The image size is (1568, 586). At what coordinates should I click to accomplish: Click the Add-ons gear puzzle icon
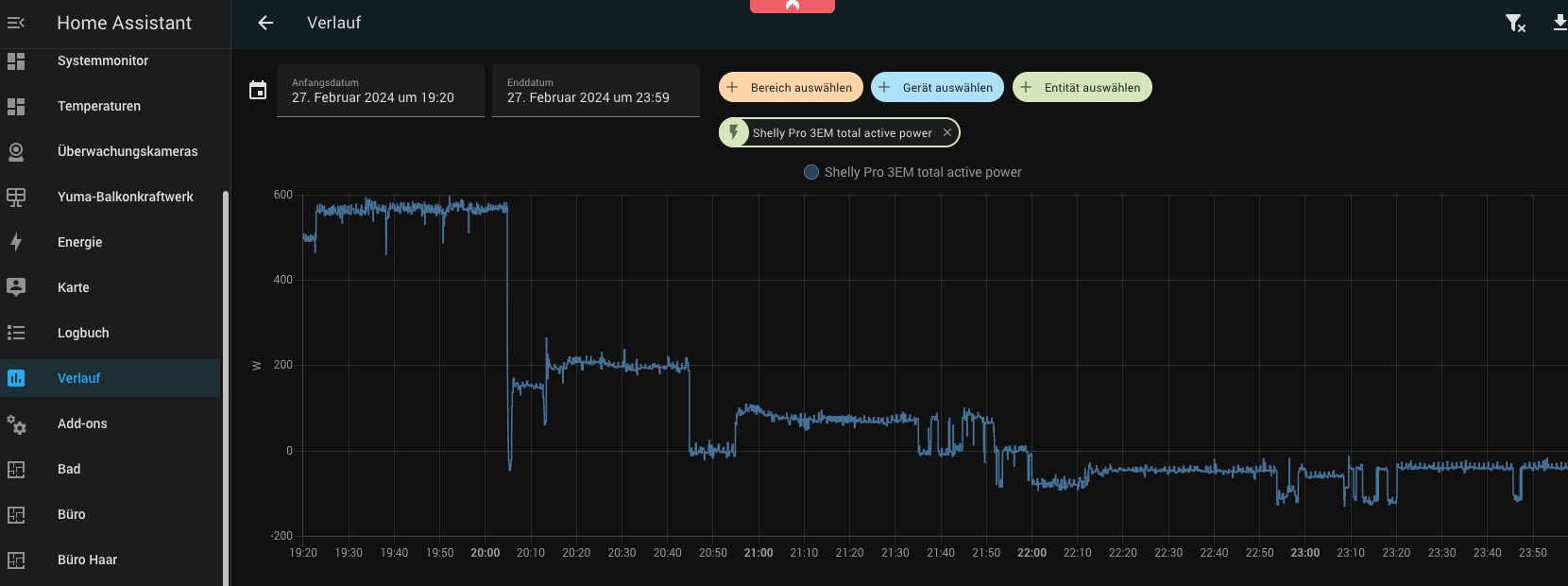click(16, 423)
